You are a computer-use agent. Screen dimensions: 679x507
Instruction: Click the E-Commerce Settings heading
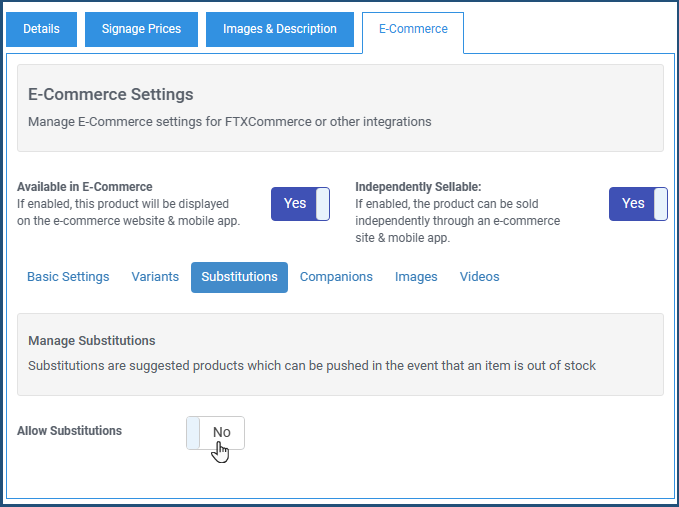pos(111,94)
